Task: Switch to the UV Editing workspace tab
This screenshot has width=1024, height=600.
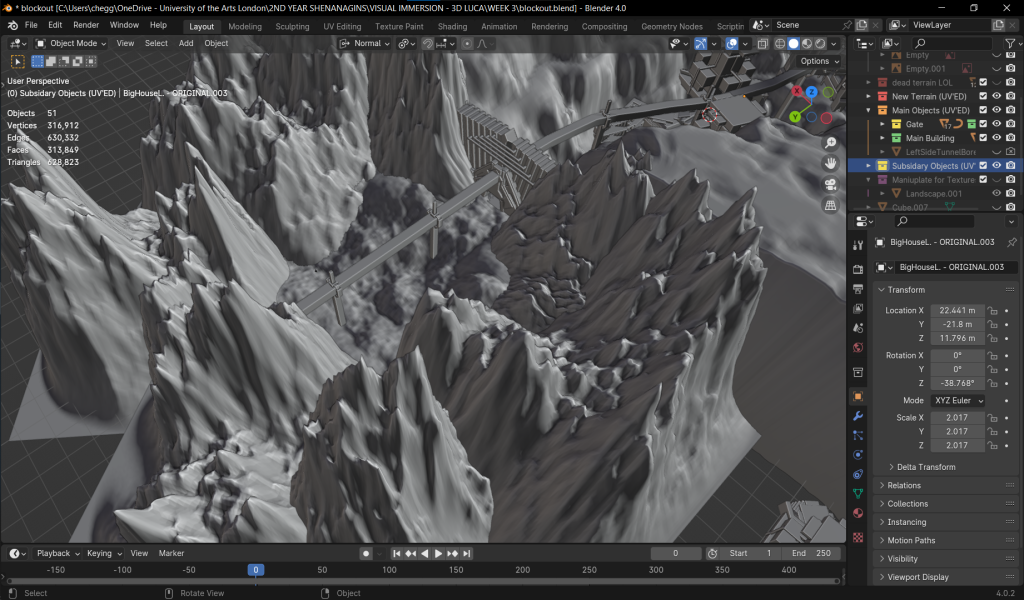Action: click(342, 26)
